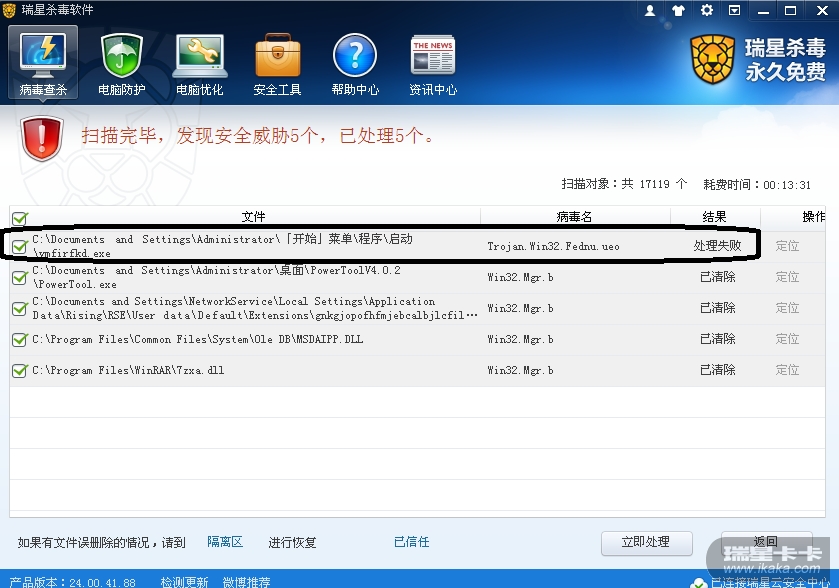
Task: Click the Rising lion logo
Action: pyautogui.click(x=712, y=59)
